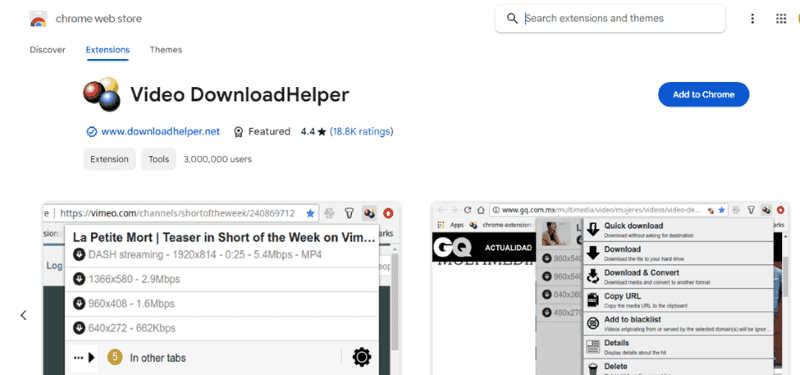This screenshot has width=800, height=375.
Task: Click the Tools category chip
Action: 159,159
